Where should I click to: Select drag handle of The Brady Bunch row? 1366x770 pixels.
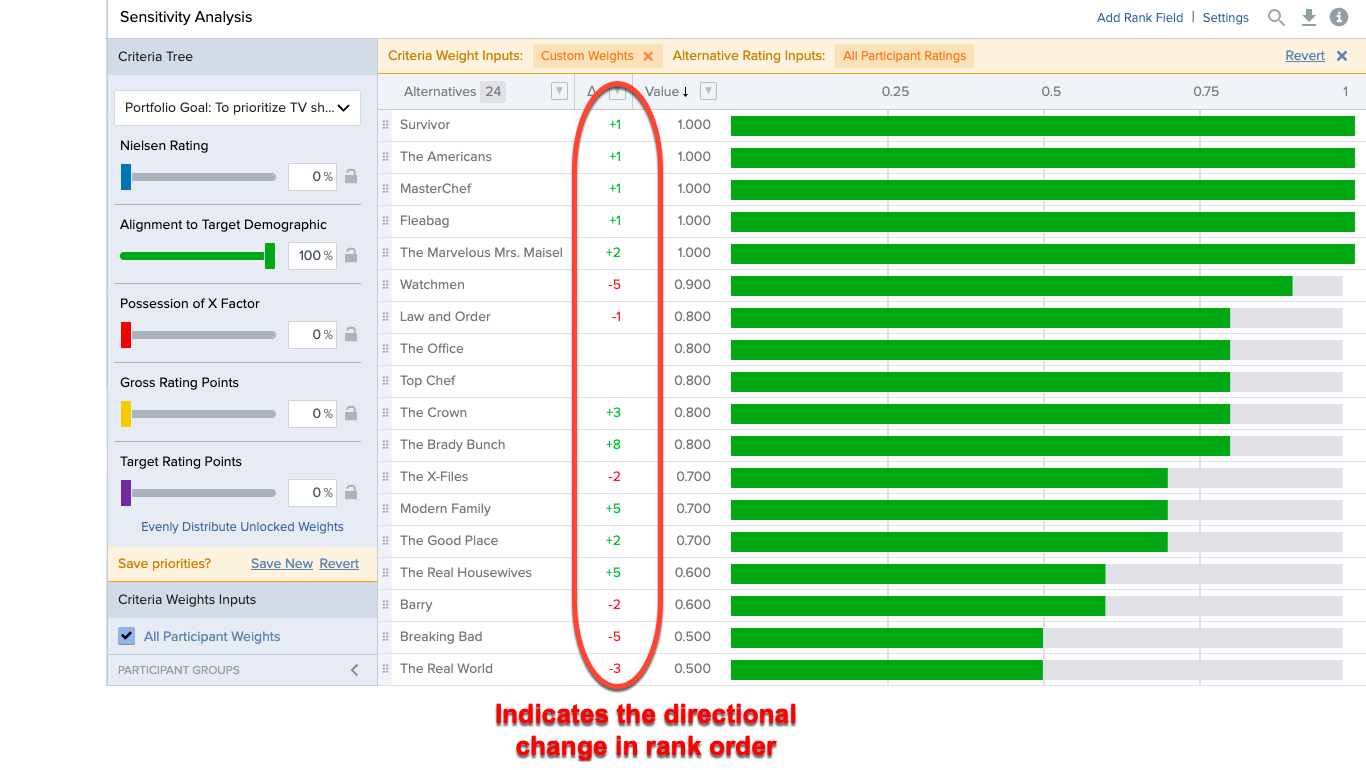click(386, 445)
